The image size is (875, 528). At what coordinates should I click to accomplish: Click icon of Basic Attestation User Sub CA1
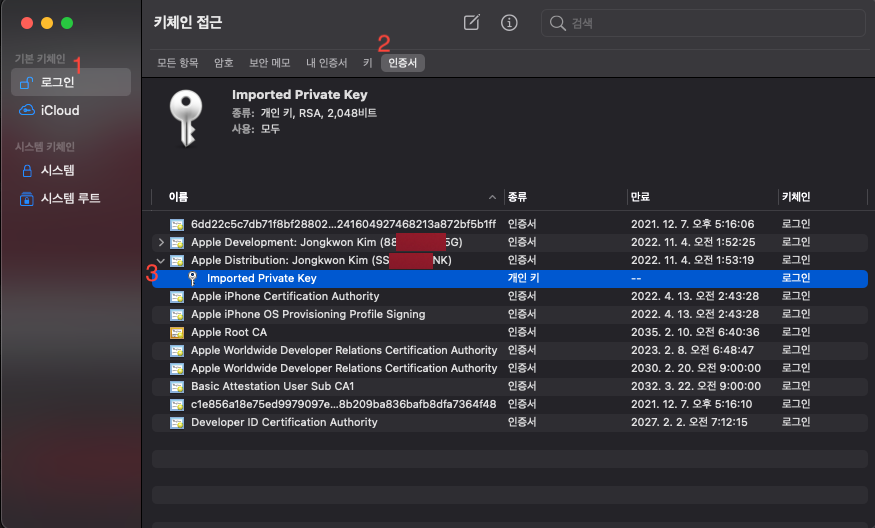(177, 386)
